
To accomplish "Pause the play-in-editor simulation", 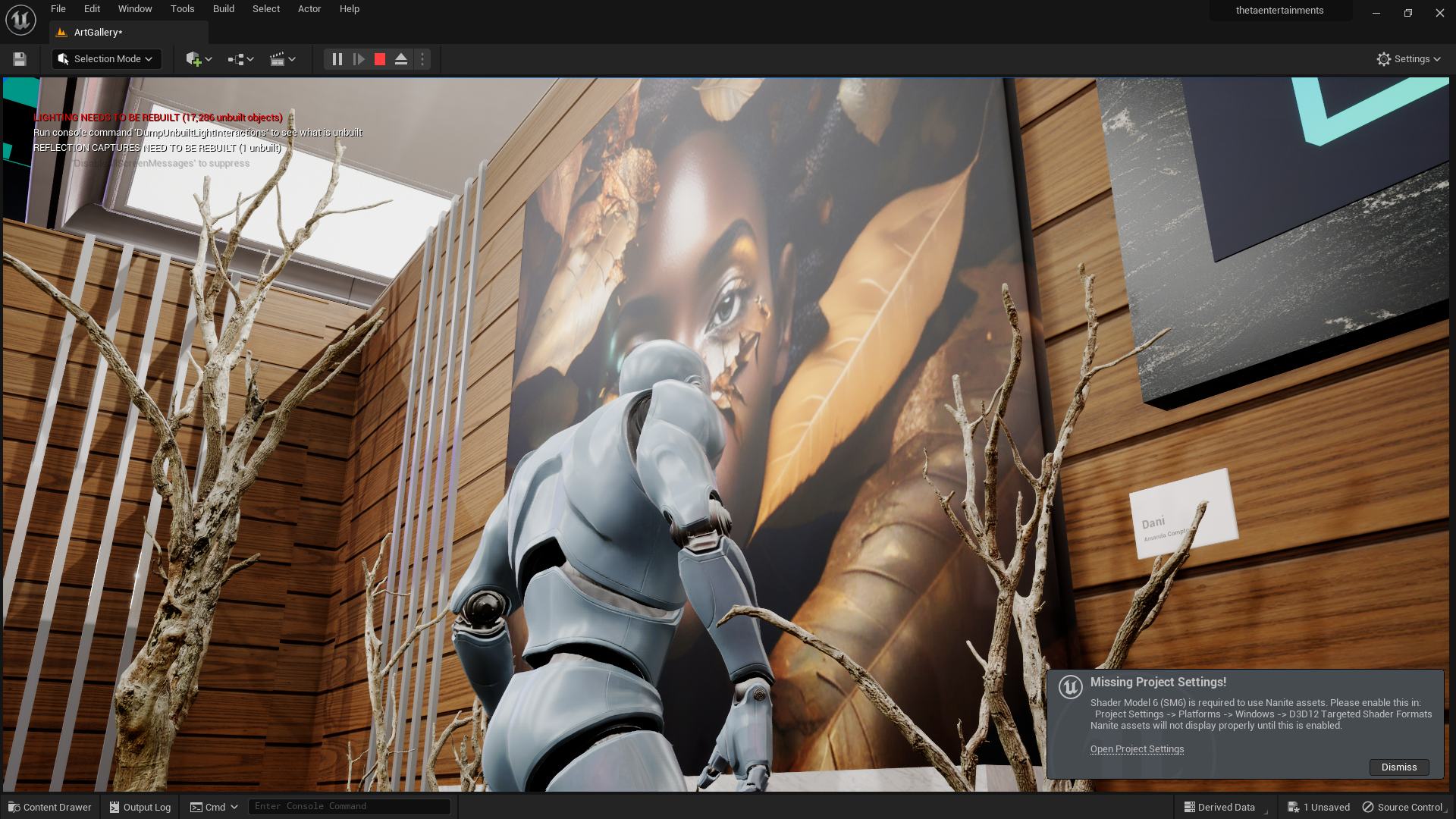I will (337, 59).
